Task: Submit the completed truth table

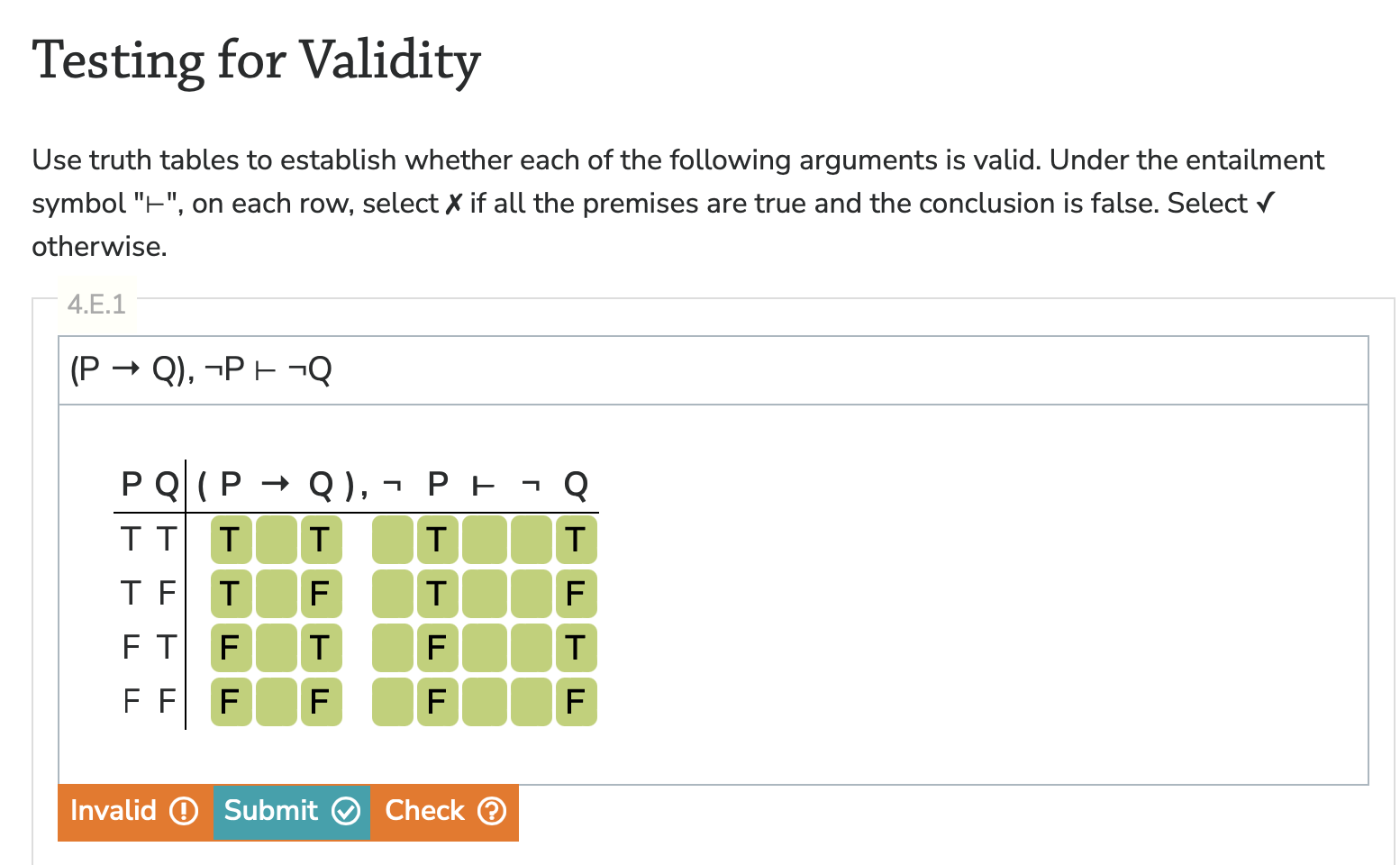Action: point(291,811)
